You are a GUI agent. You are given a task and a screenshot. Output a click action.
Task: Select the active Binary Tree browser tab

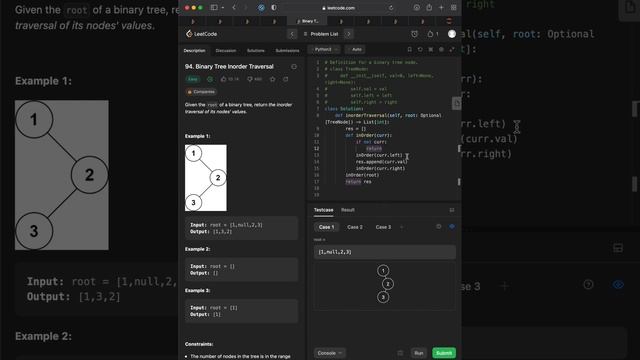coord(308,21)
